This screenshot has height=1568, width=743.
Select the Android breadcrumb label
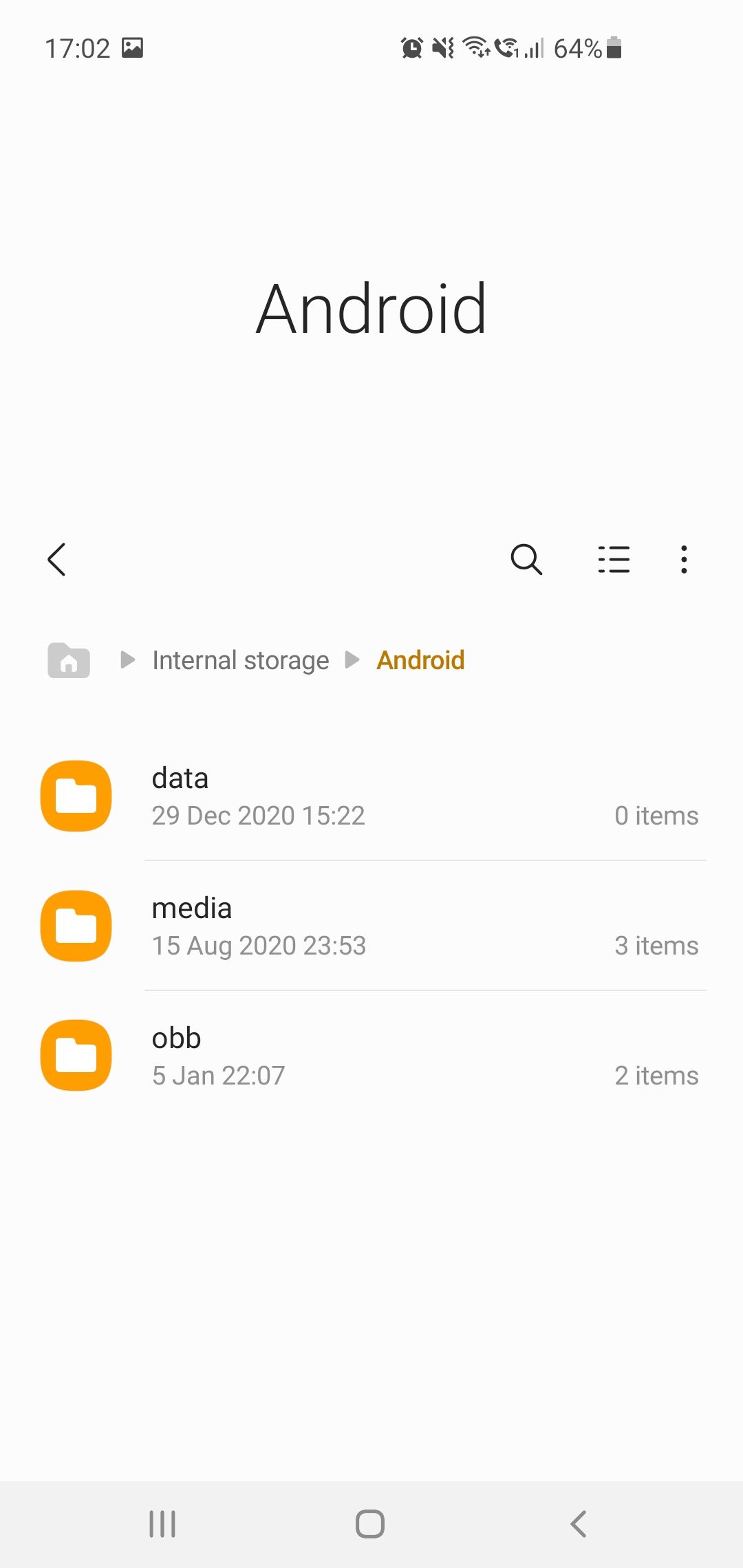420,660
